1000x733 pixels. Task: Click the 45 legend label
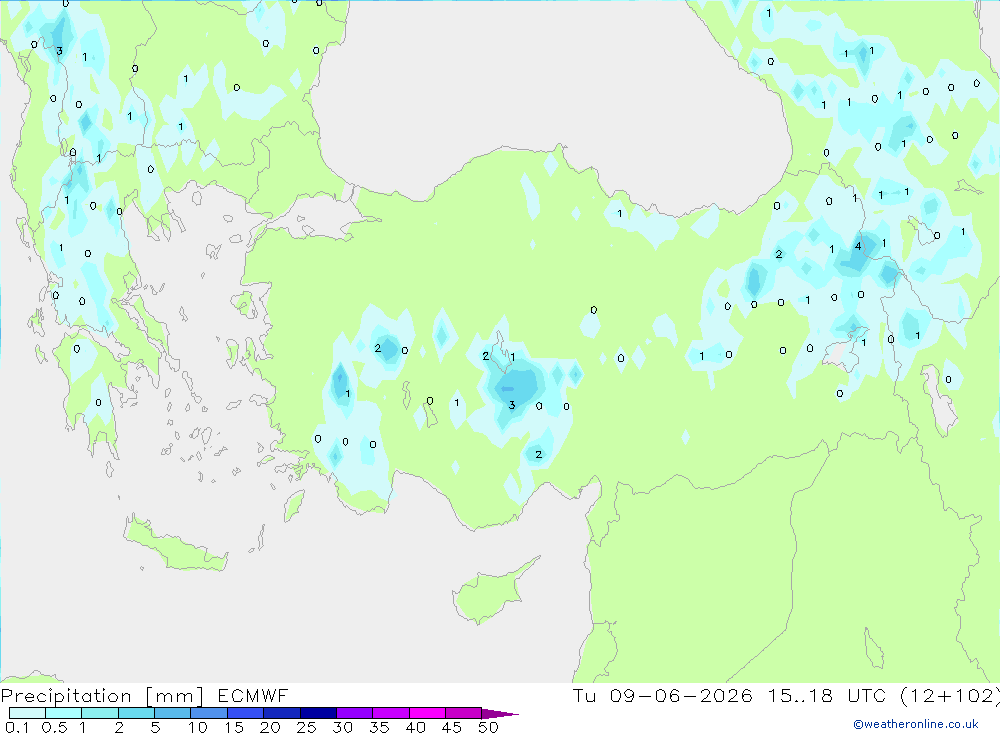[x=452, y=727]
